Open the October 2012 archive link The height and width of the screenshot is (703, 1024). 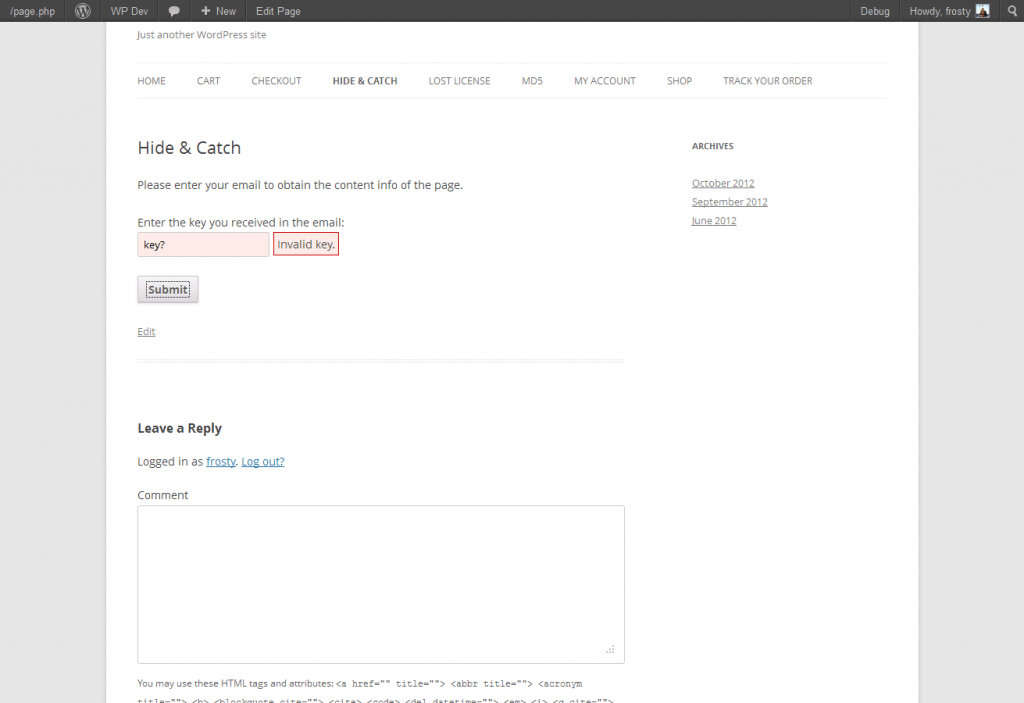(x=723, y=183)
